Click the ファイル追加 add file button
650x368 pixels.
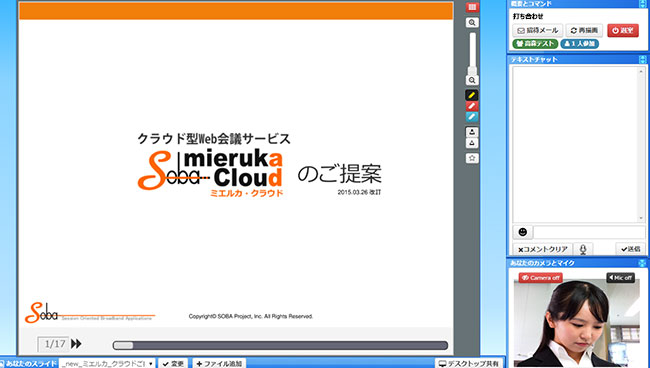coord(219,363)
